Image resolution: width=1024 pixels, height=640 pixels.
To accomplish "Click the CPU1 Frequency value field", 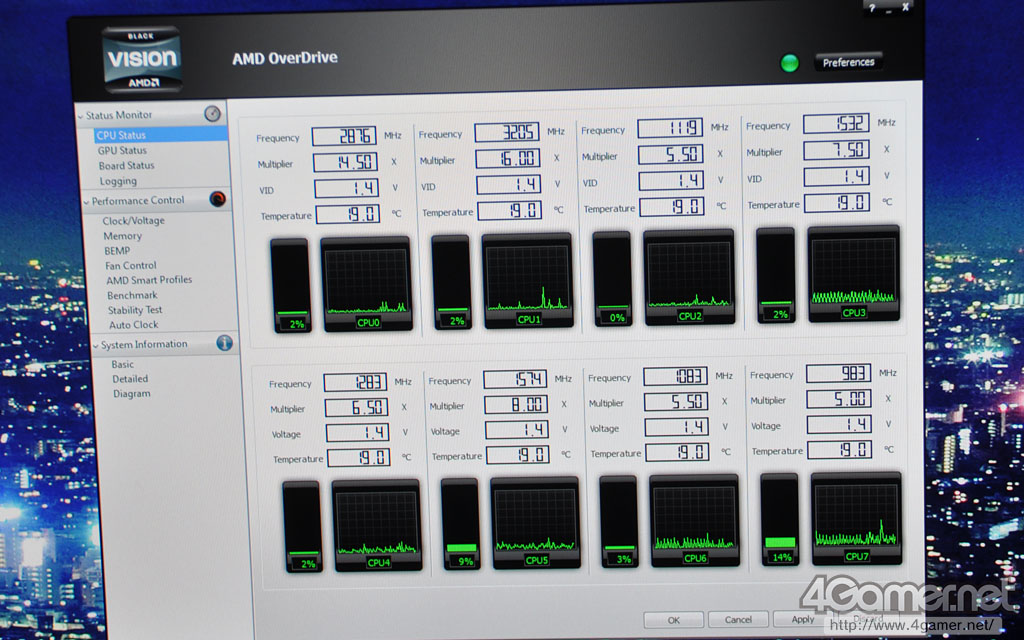I will (x=507, y=133).
